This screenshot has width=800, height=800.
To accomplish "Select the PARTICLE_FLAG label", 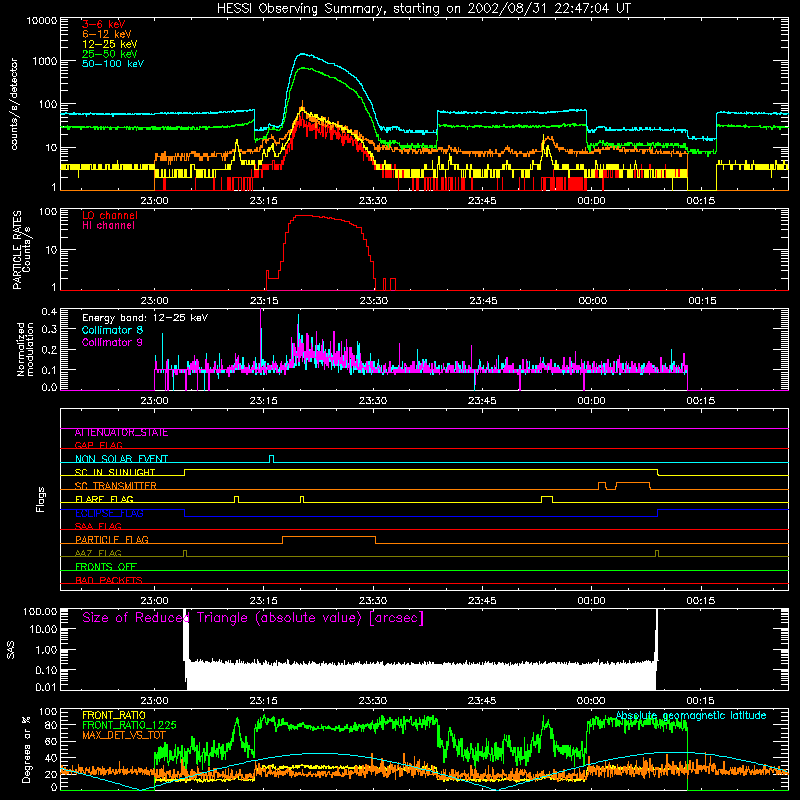I will pyautogui.click(x=112, y=540).
